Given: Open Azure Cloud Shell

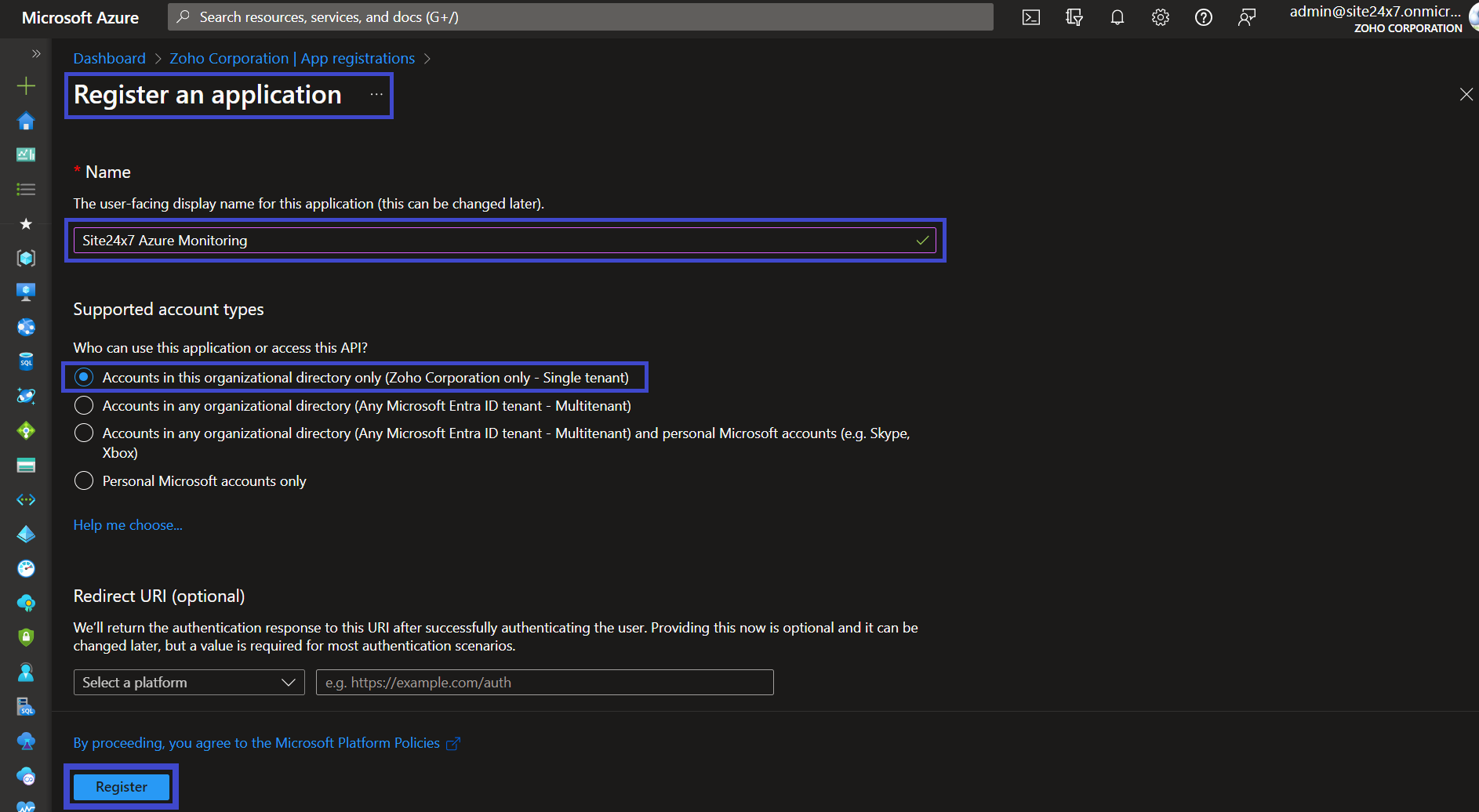Looking at the screenshot, I should (1030, 17).
